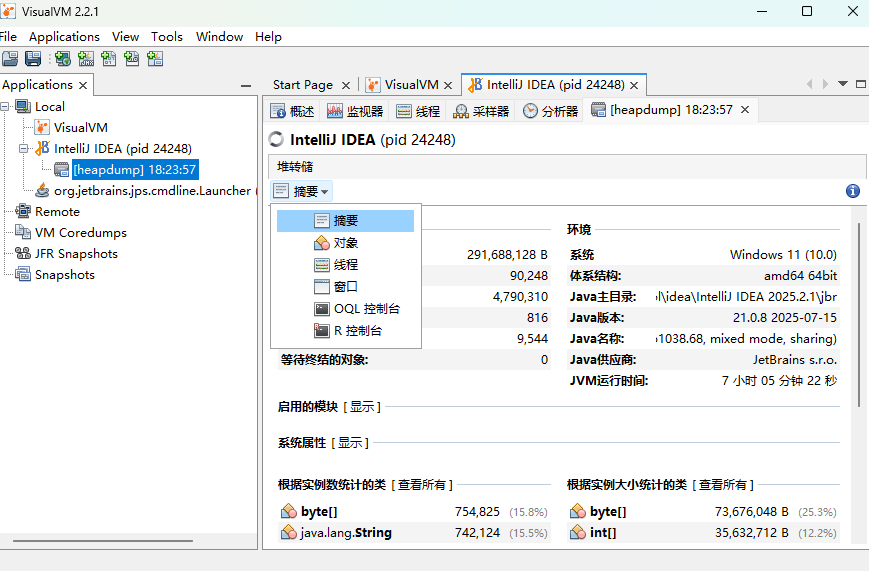Open the document list dropdown arrow
The width and height of the screenshot is (869, 571).
click(843, 84)
